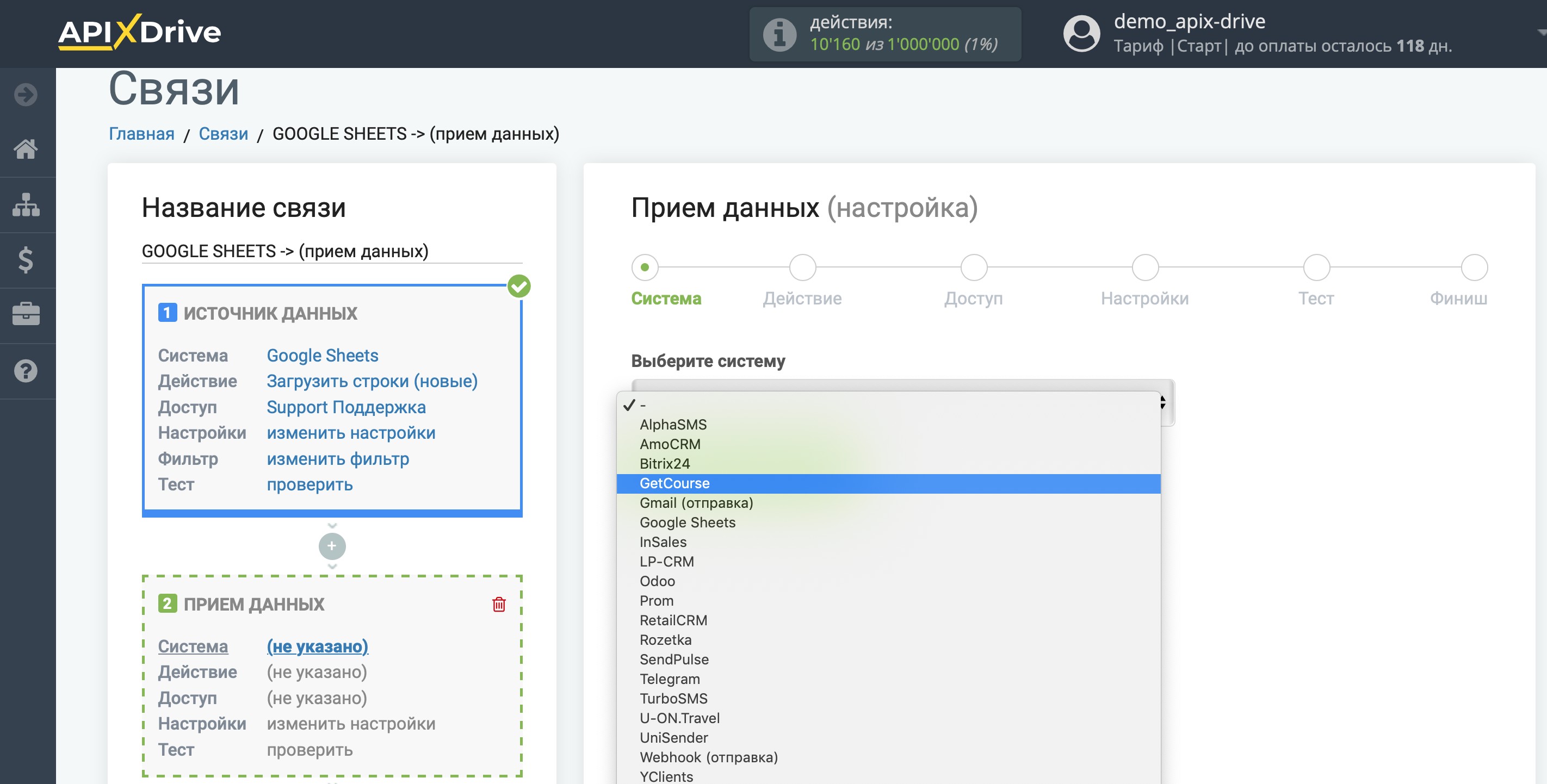Click the demo_apix-drive username
Viewport: 1547px width, 784px height.
pos(1190,21)
